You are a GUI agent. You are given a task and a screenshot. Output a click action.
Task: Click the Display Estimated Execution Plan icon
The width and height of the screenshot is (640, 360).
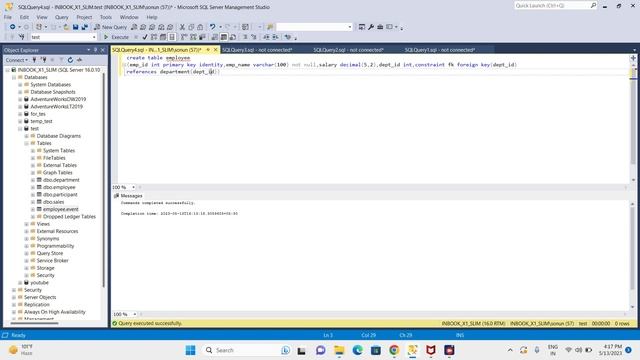point(154,37)
